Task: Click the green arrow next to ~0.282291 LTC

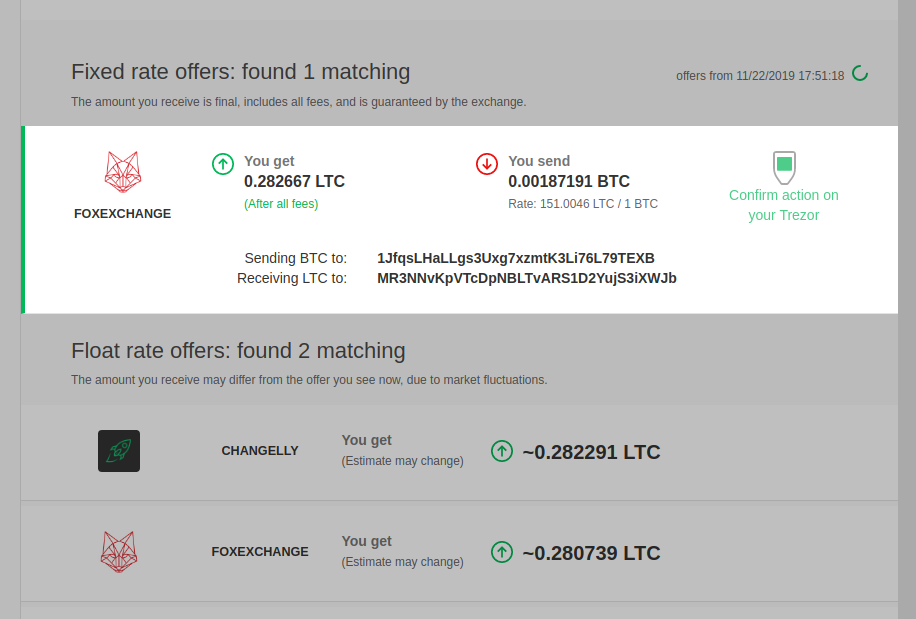Action: [x=502, y=452]
